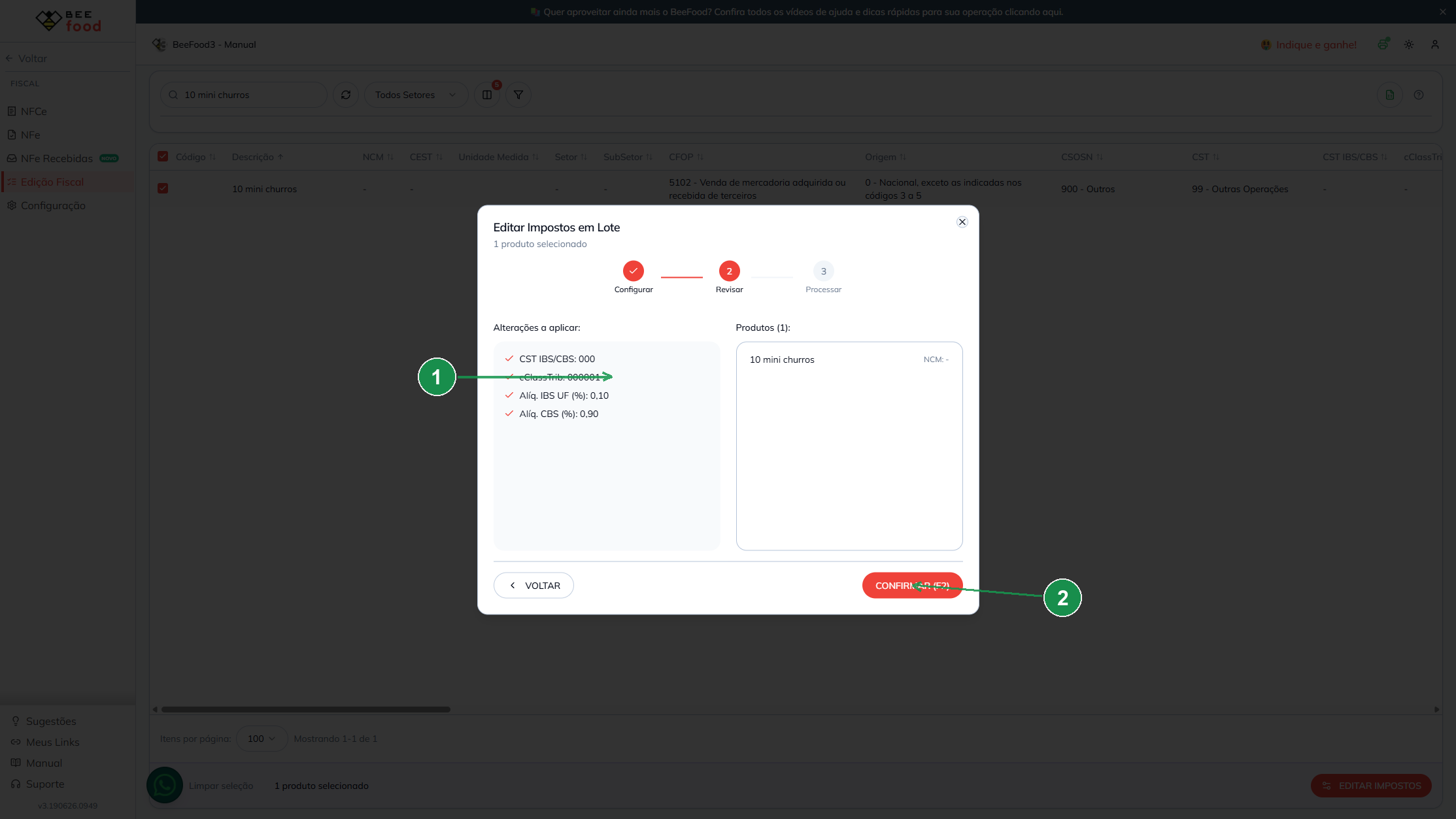Click the '900 - Outros' CSOSN cell

point(1088,189)
